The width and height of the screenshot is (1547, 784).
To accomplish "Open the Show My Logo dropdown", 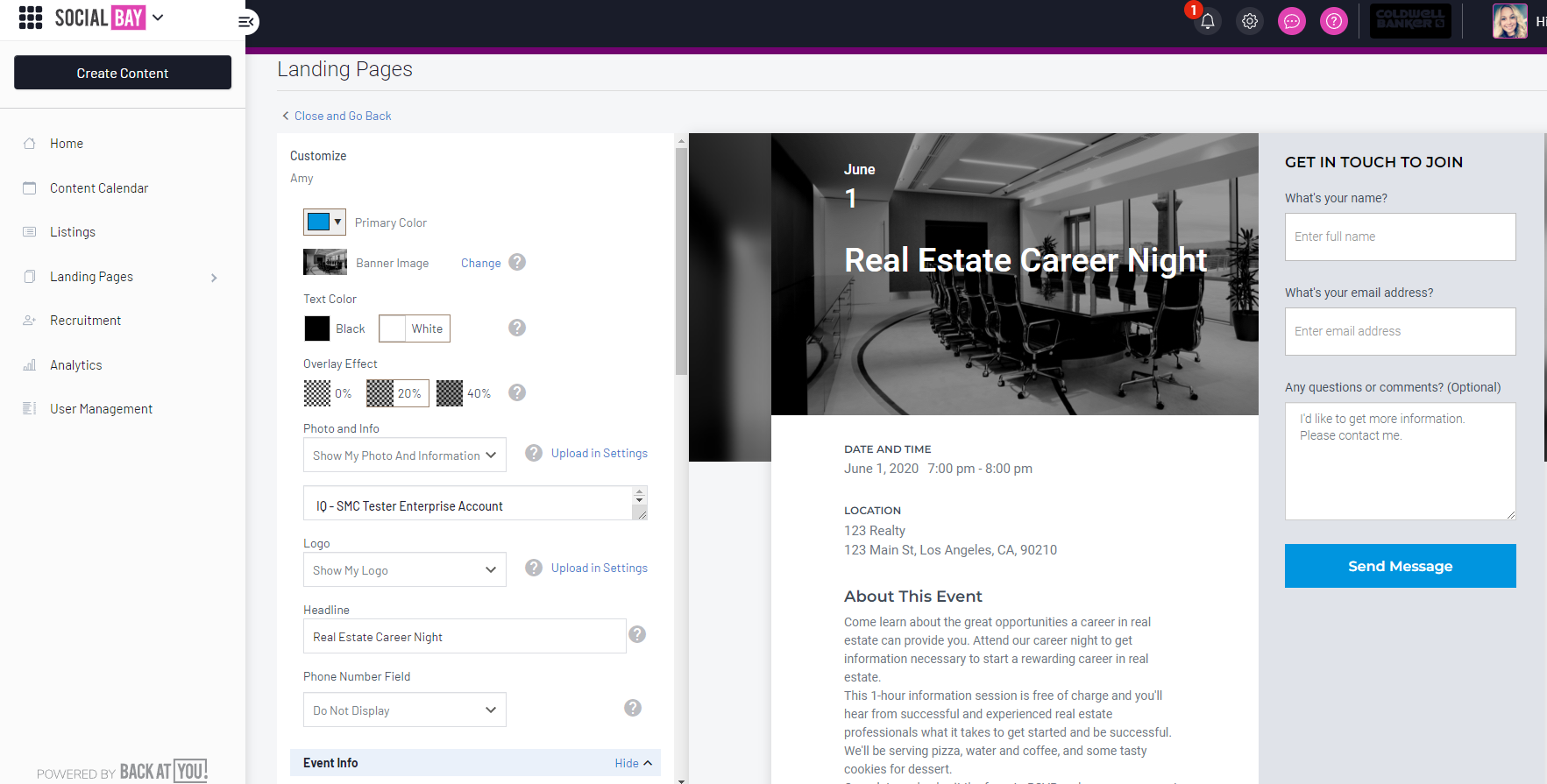I will 405,569.
